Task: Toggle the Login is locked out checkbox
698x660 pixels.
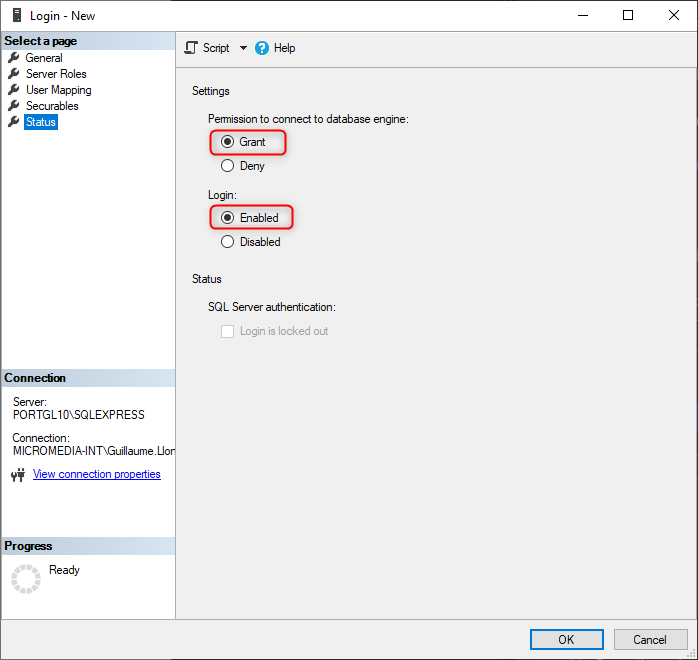Action: pyautogui.click(x=227, y=331)
